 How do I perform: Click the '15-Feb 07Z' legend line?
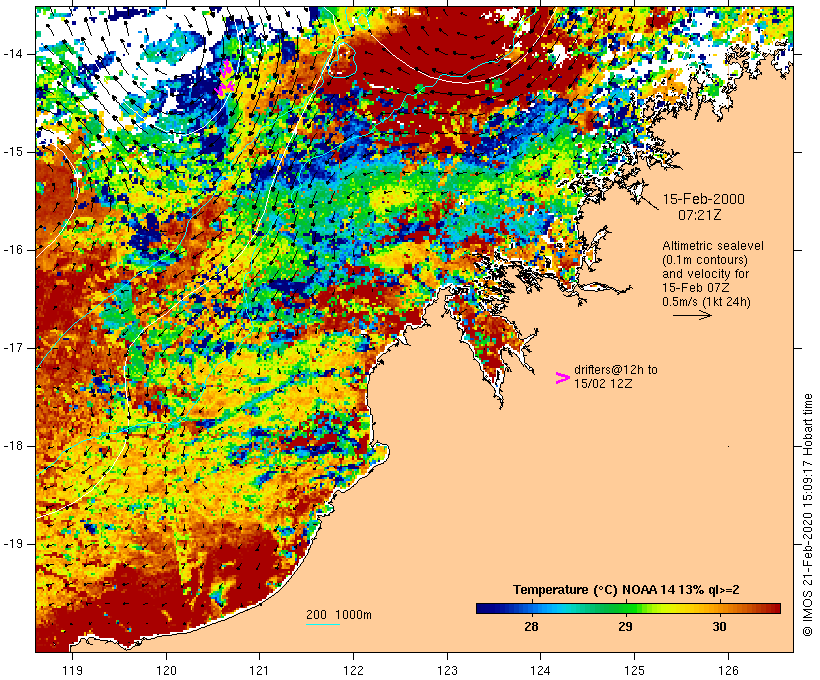pos(696,288)
